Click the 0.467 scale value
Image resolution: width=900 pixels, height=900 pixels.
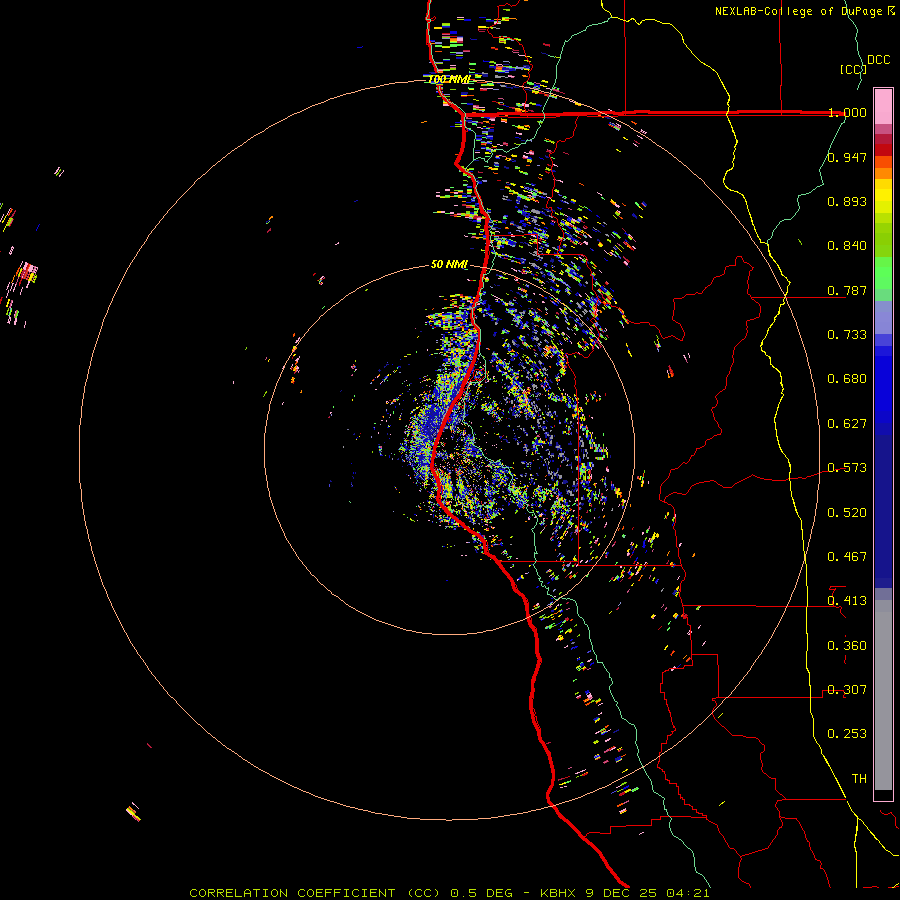[x=847, y=557]
